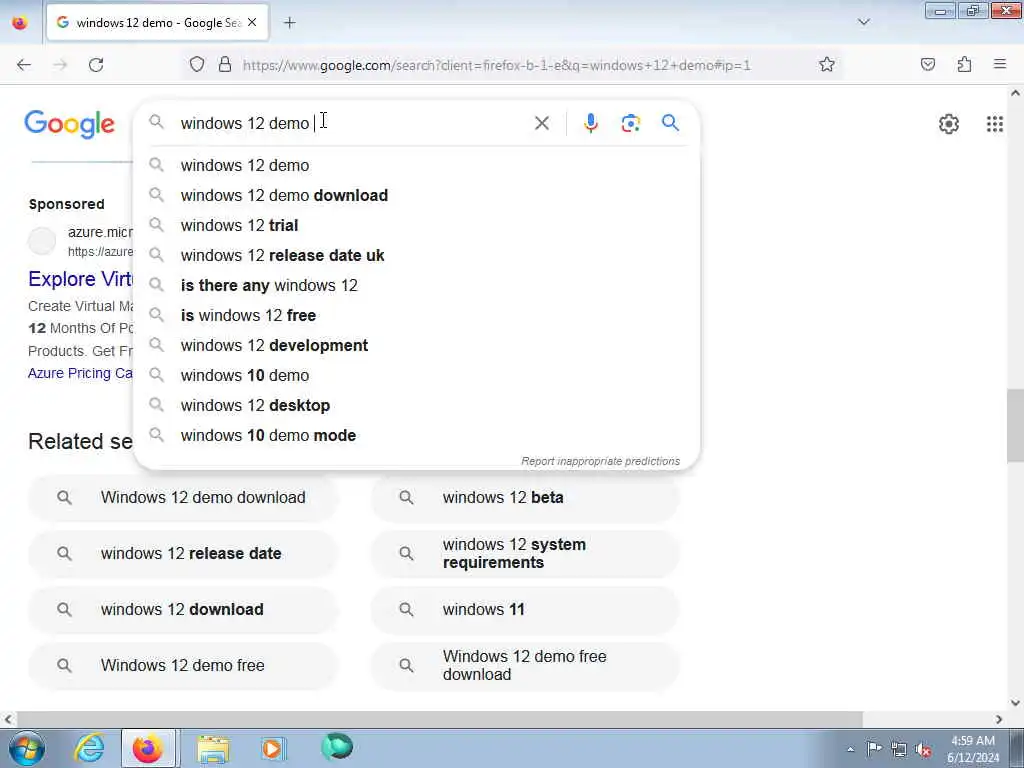Viewport: 1024px width, 768px height.
Task: Open Google quick settings gear
Action: tap(948, 123)
